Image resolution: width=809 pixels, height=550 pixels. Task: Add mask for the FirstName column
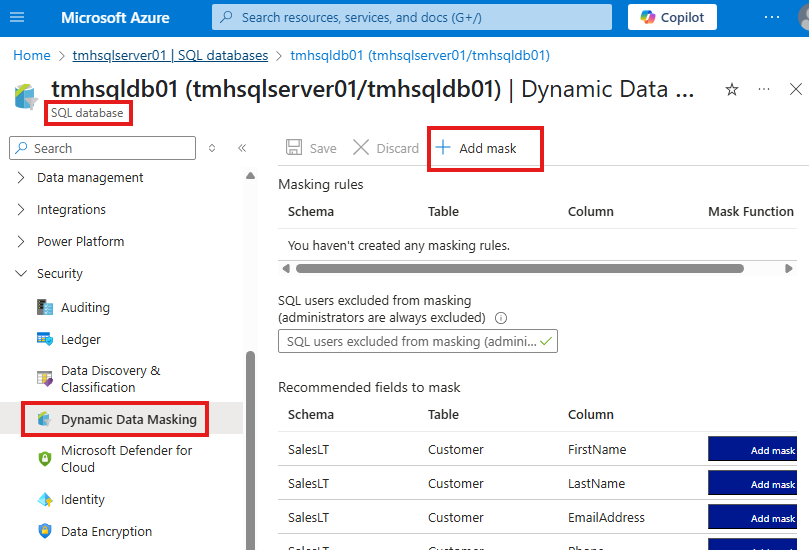pyautogui.click(x=752, y=450)
